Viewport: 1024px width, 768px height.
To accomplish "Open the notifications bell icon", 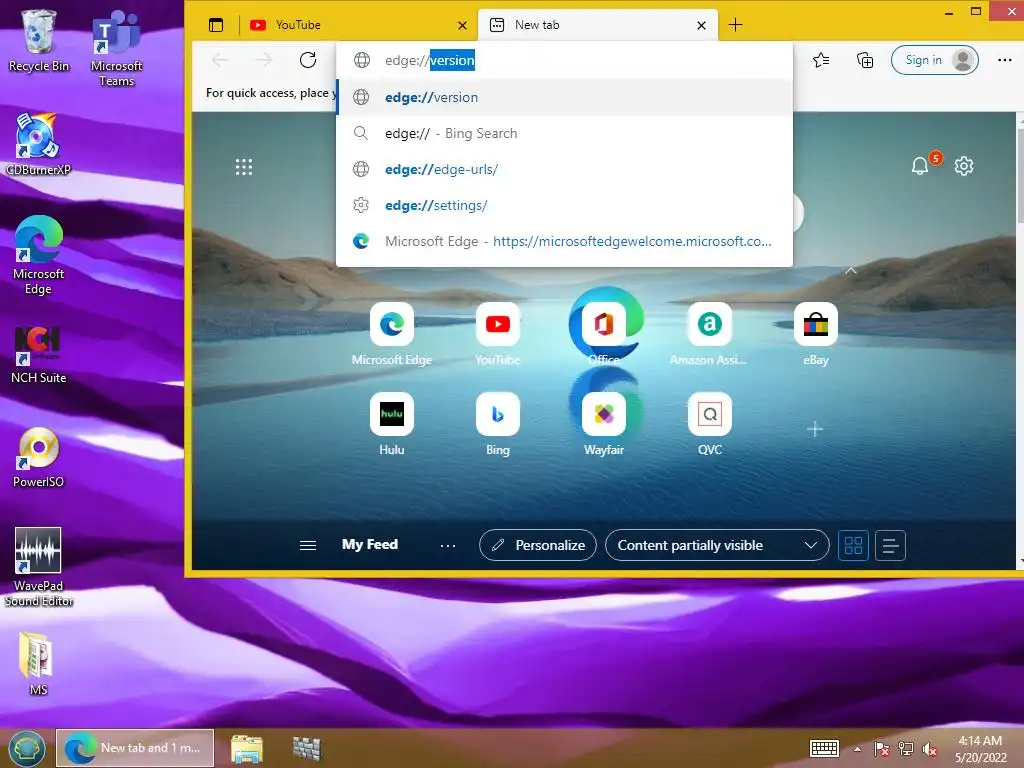I will click(x=920, y=166).
